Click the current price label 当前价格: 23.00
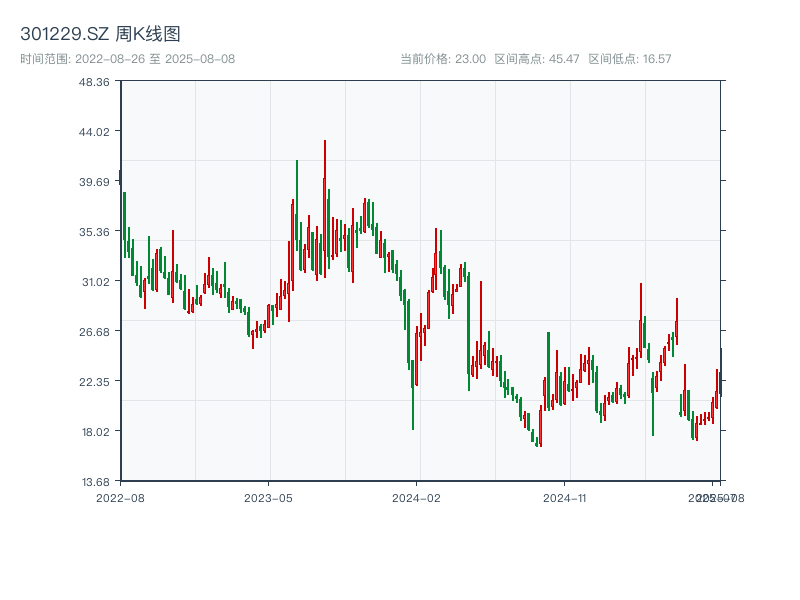This screenshot has height=600, width=800. (x=443, y=59)
